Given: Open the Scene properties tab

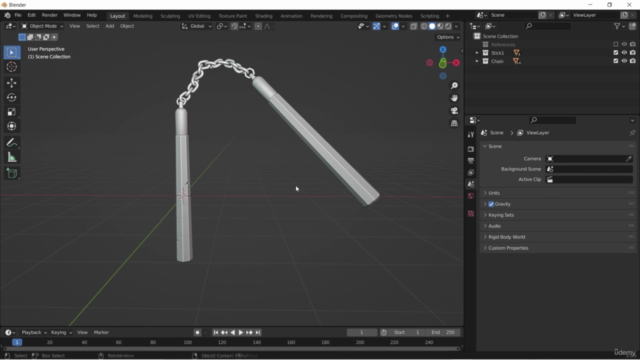Looking at the screenshot, I should [x=471, y=184].
